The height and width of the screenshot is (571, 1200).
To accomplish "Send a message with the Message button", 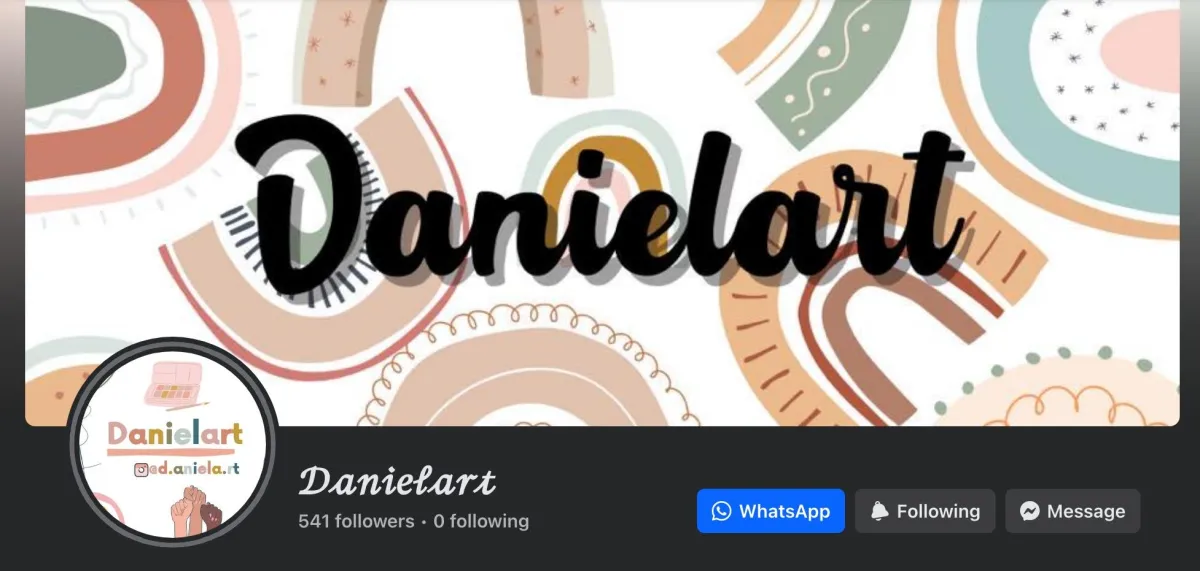I will [x=1073, y=511].
